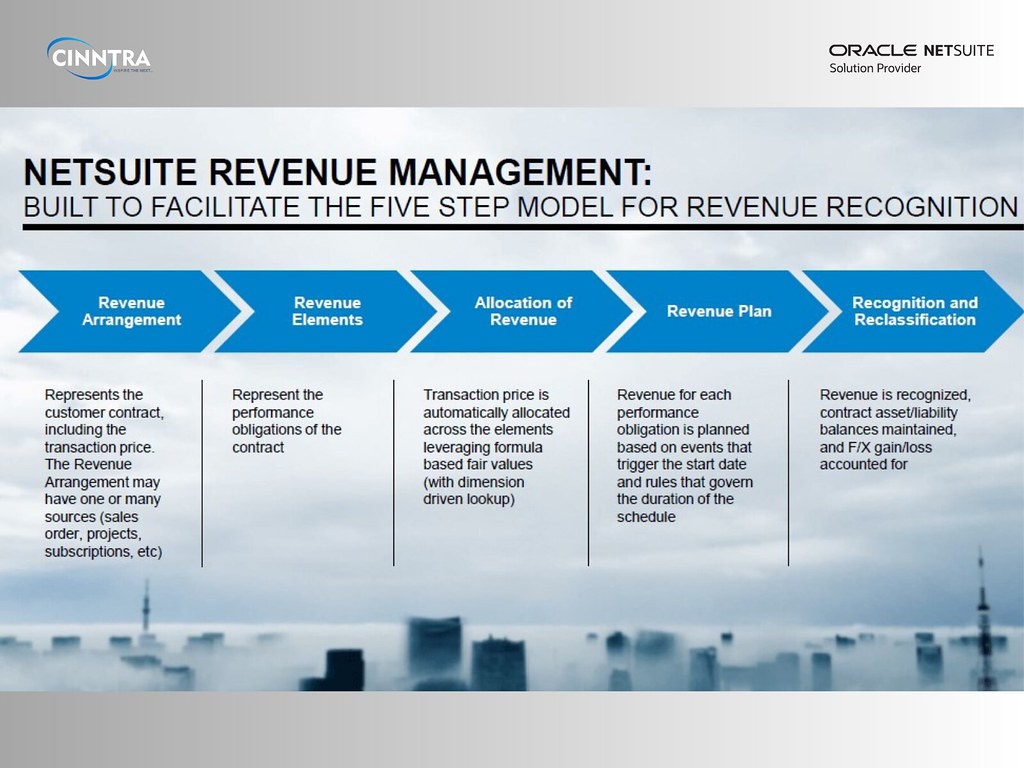The image size is (1024, 768).
Task: Click the Revenue Plan description text
Action: (686, 455)
